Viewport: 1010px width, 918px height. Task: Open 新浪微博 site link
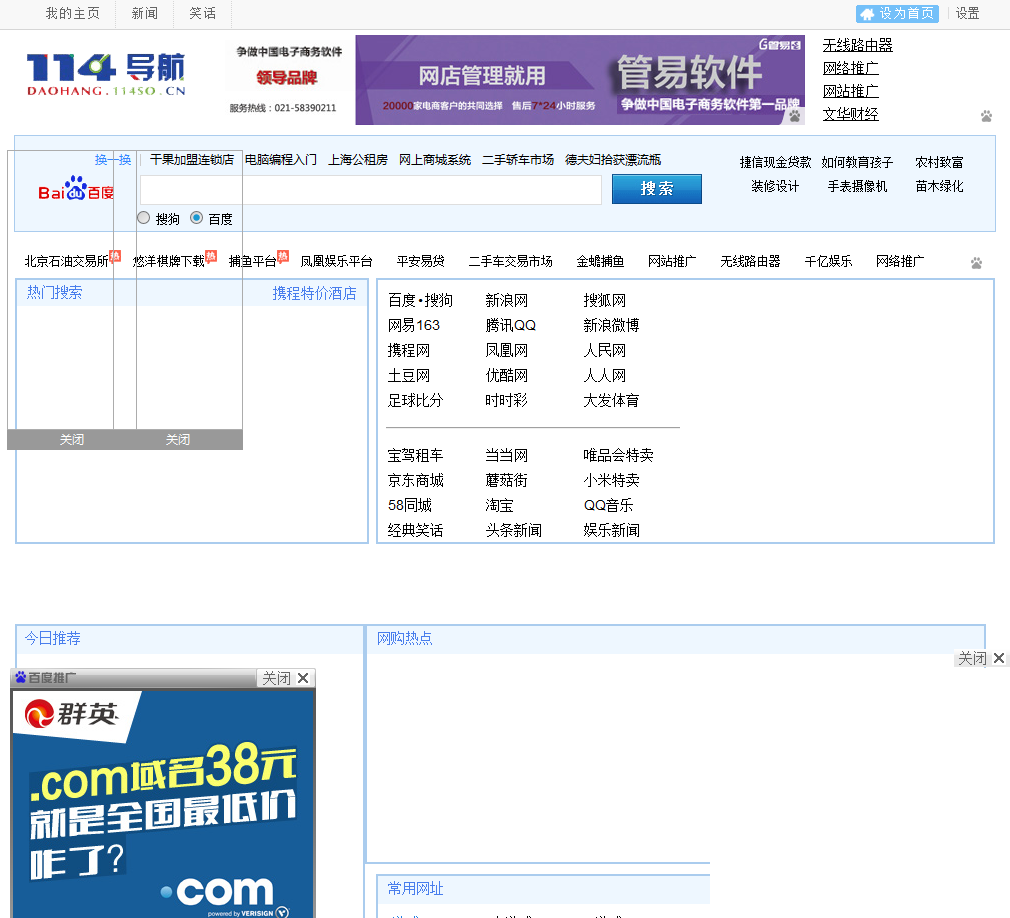point(611,325)
